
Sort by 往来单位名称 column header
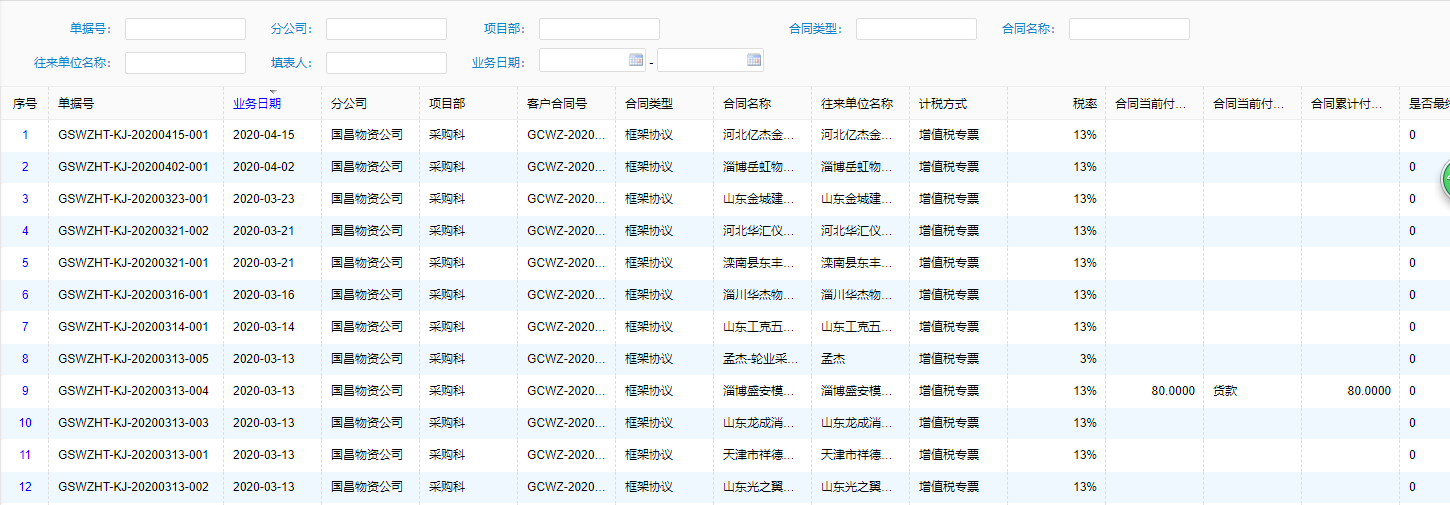coord(857,103)
